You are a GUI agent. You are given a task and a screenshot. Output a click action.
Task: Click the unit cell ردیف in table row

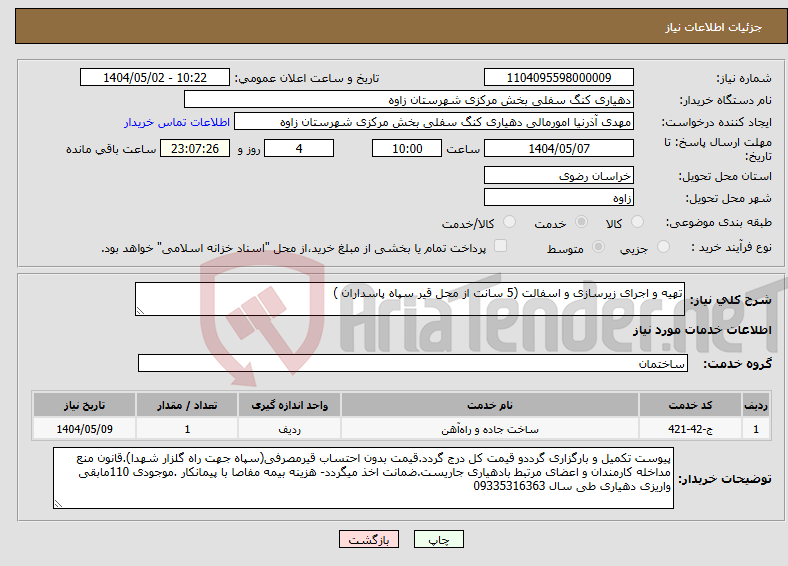coord(289,429)
